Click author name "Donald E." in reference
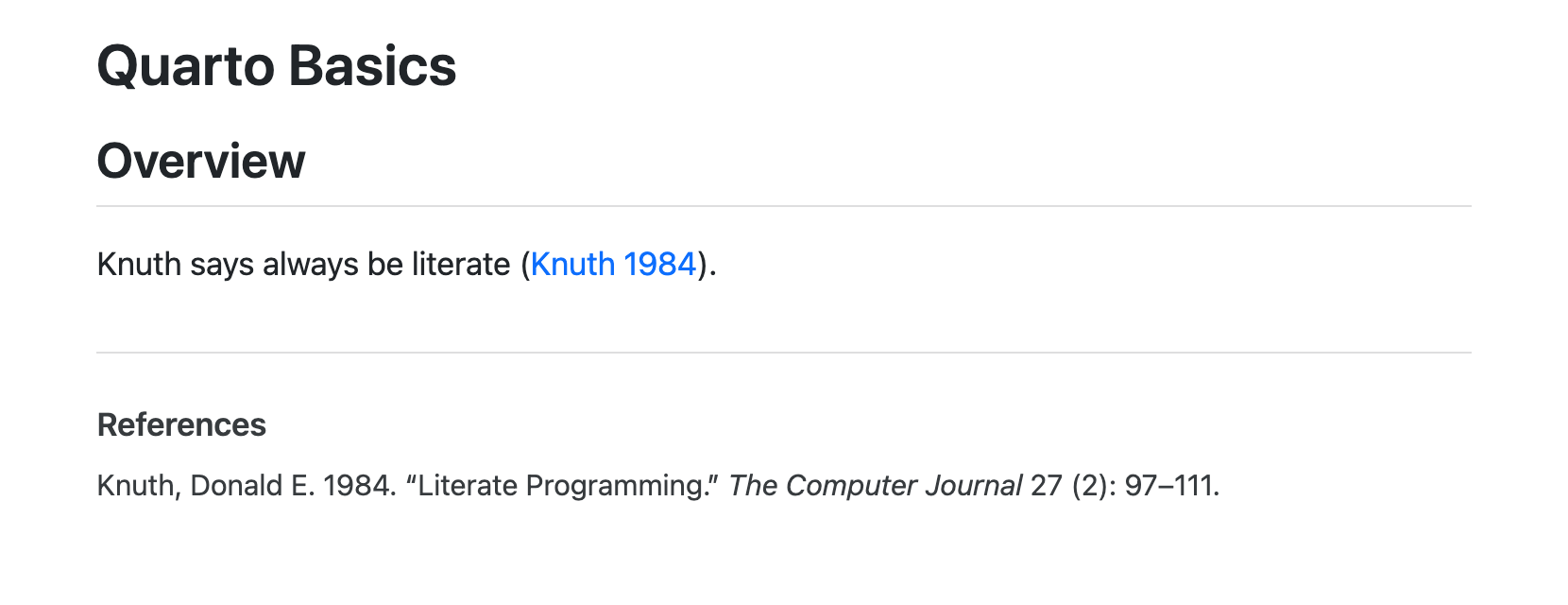The width and height of the screenshot is (1568, 605). click(252, 486)
